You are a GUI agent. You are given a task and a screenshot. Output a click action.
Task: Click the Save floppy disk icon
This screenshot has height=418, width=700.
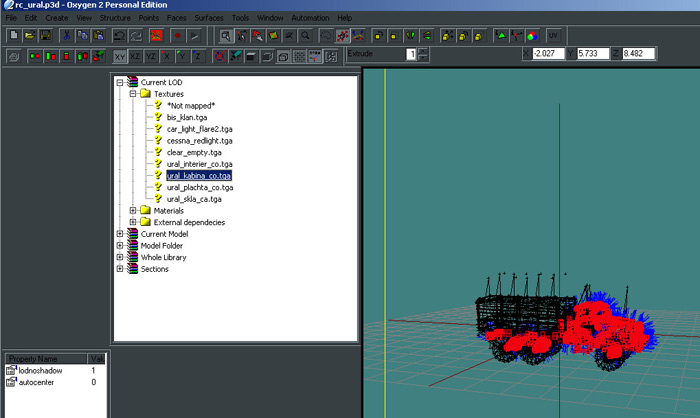[x=45, y=36]
